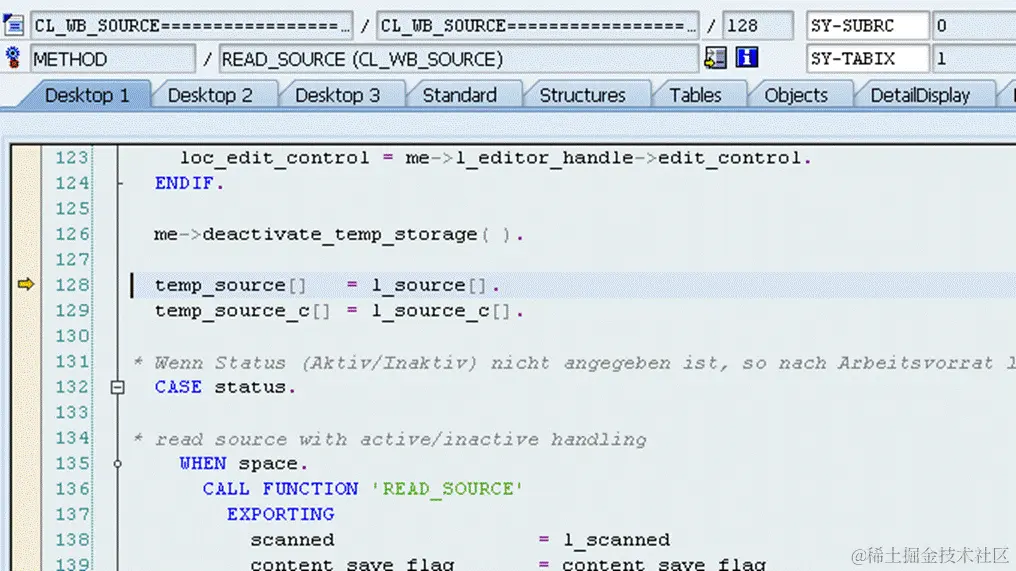Click the status variable on line 132
Screen dimensions: 1016x571
pyautogui.click(x=251, y=388)
